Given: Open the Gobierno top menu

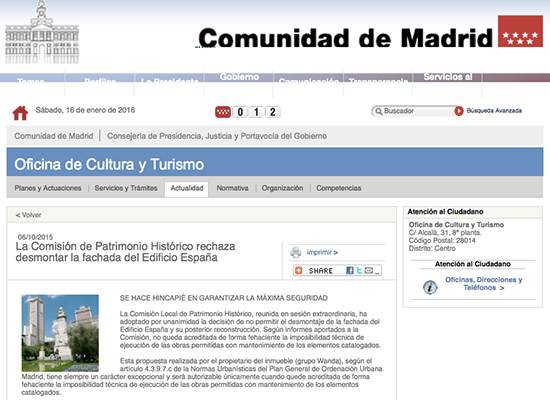Looking at the screenshot, I should (239, 77).
